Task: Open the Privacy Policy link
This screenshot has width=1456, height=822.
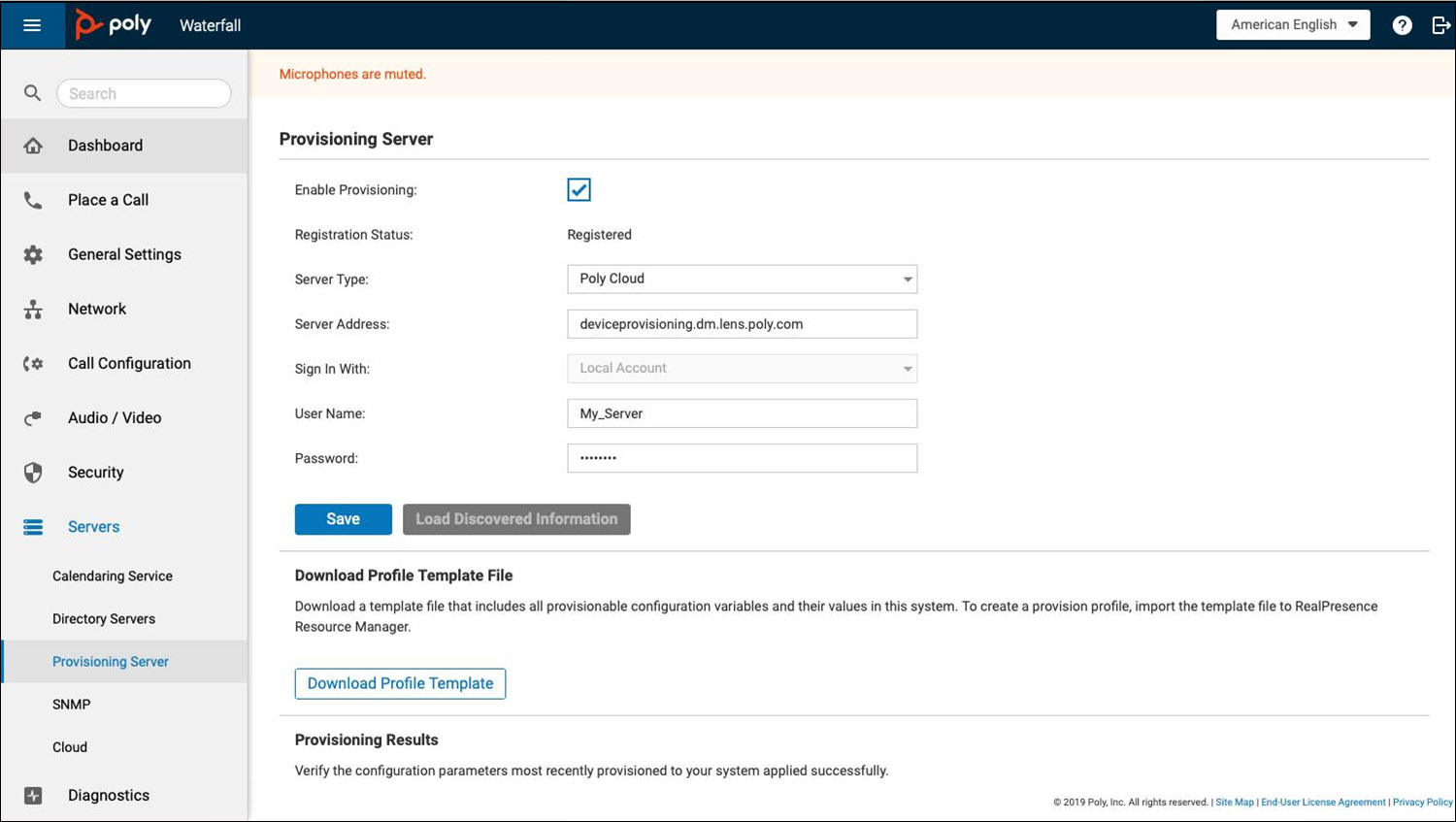Action: [x=1422, y=803]
